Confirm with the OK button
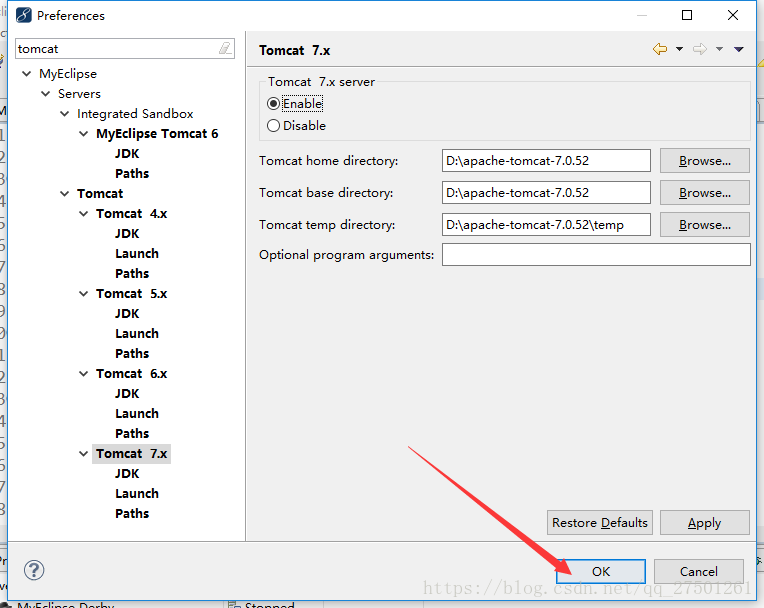 click(x=601, y=571)
